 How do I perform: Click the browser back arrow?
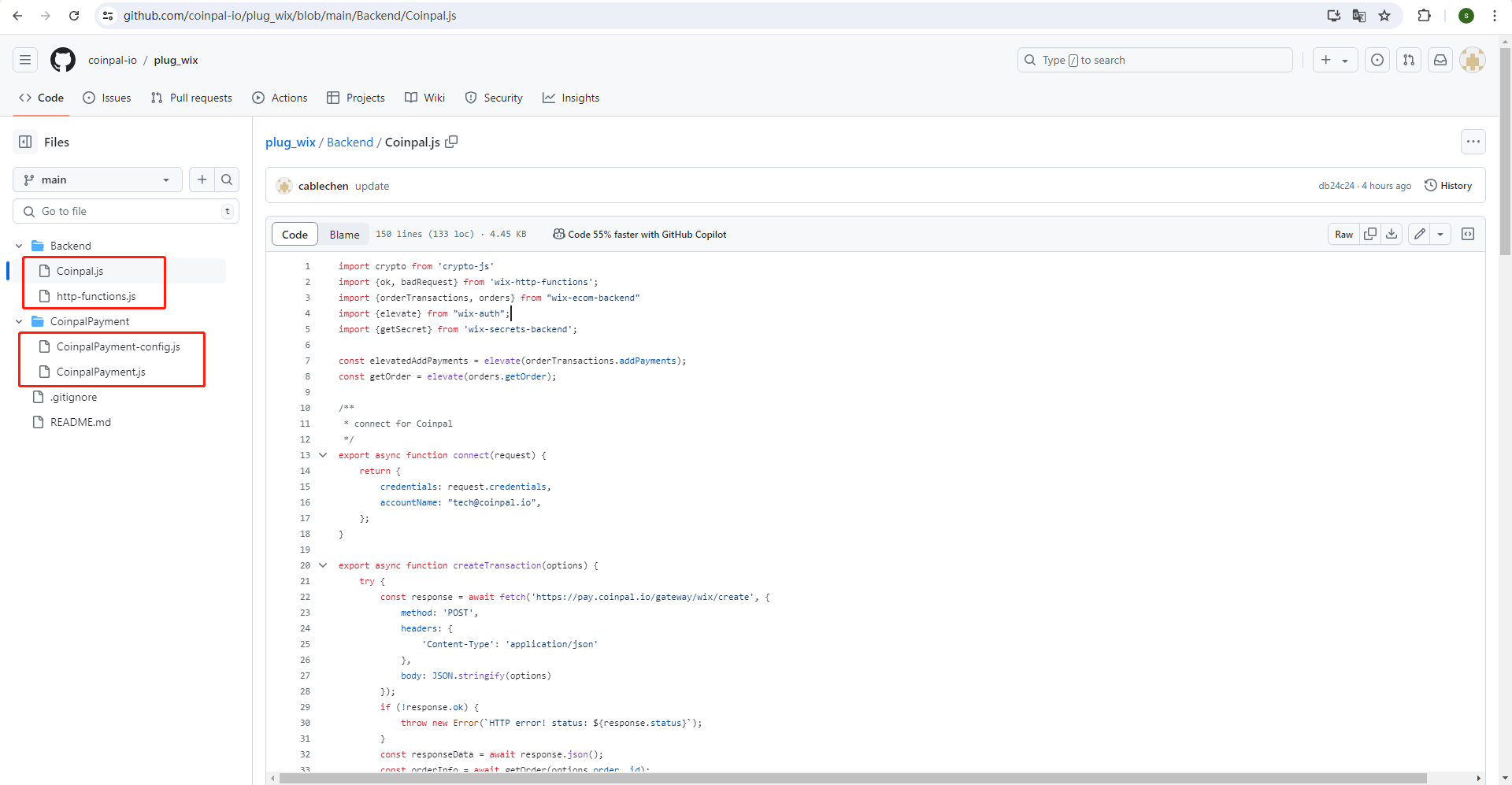click(x=17, y=16)
